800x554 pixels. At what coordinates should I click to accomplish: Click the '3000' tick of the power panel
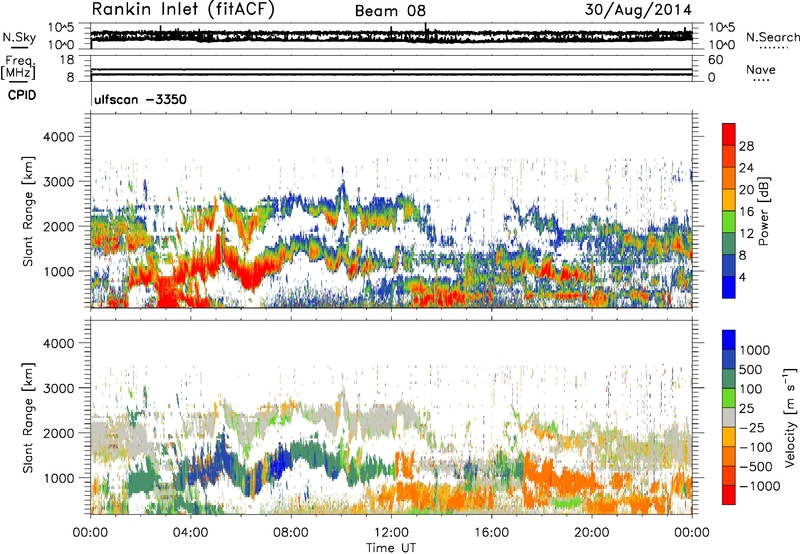pos(58,182)
